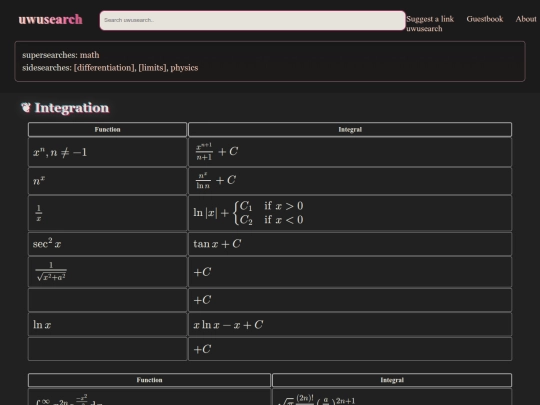540x405 pixels.
Task: Select the ln x function cell
Action: (x=107, y=324)
